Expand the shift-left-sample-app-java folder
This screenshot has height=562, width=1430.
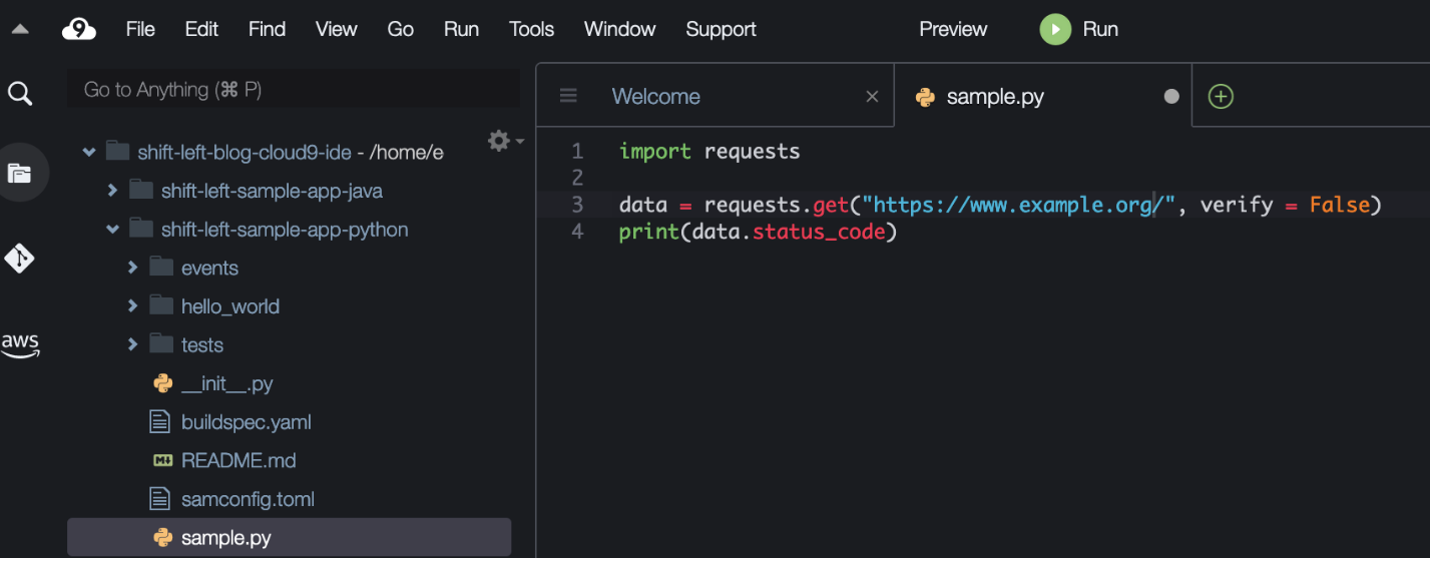[x=112, y=190]
